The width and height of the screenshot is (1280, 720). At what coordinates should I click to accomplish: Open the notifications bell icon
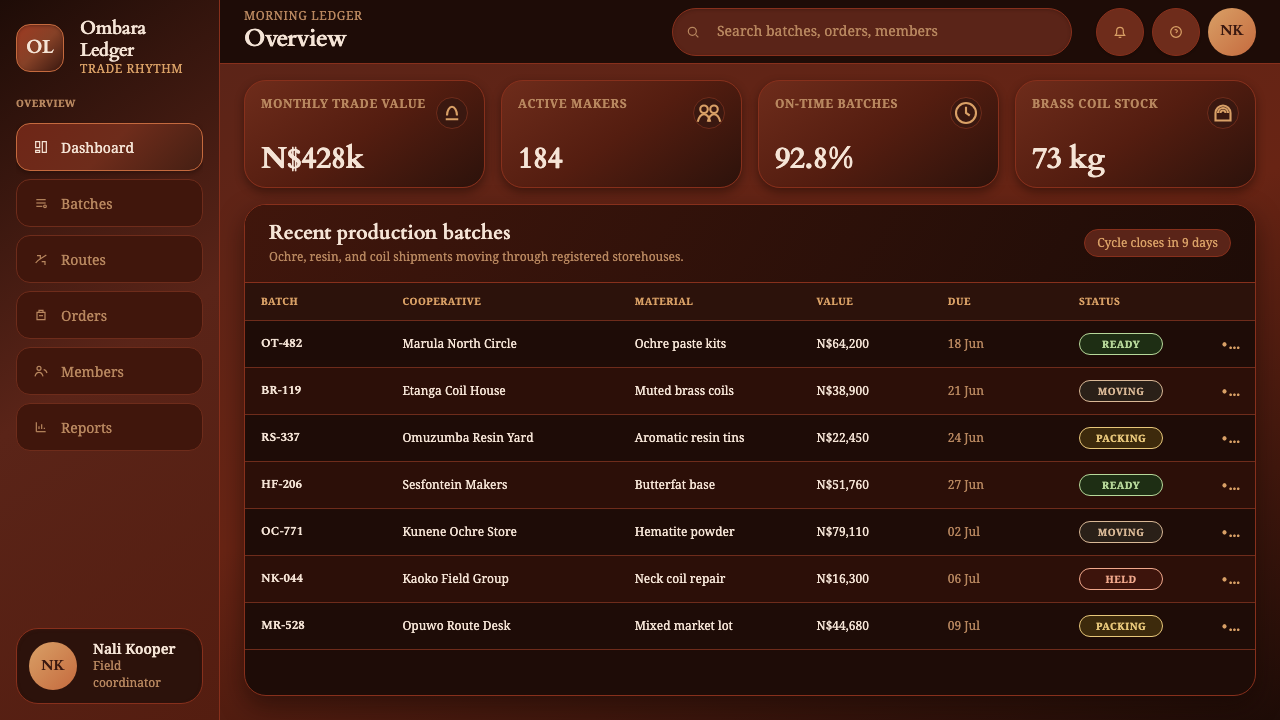coord(1120,32)
